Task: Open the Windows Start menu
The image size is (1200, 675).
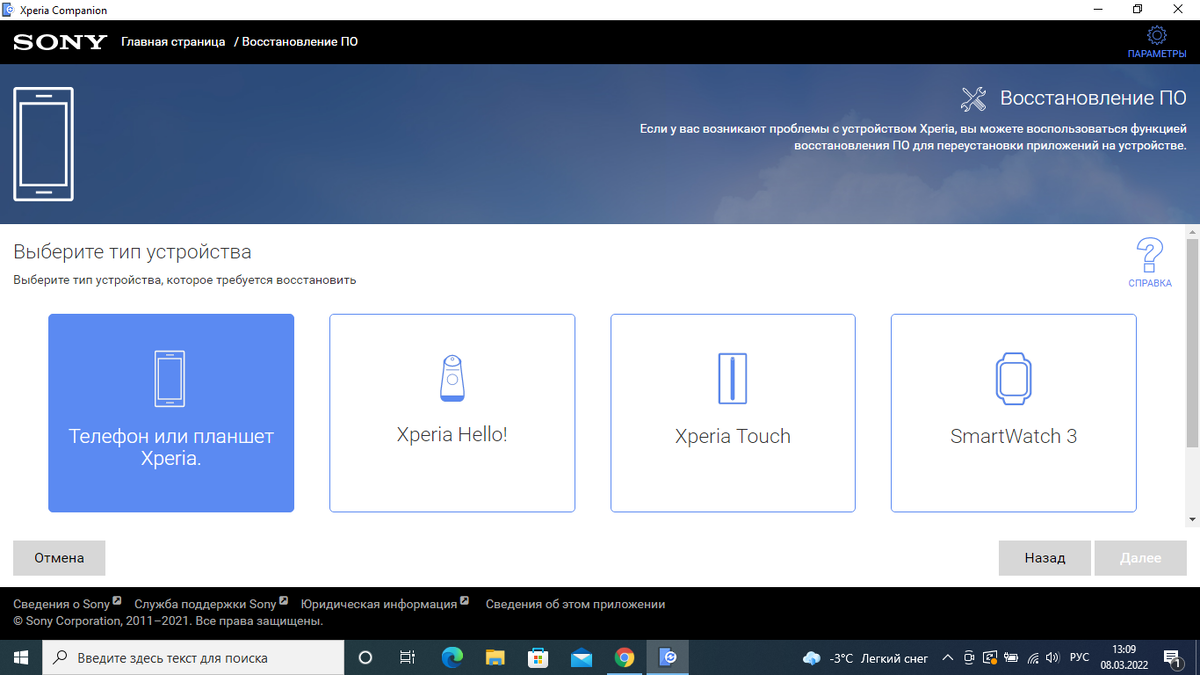Action: [21, 658]
